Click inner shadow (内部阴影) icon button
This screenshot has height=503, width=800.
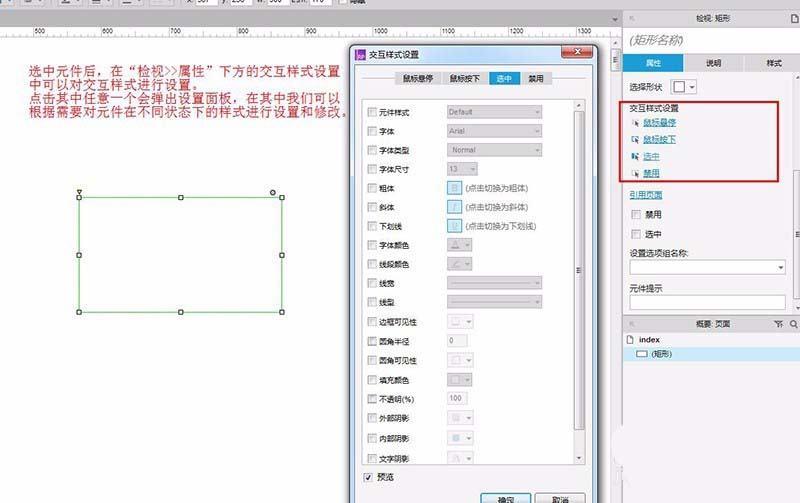(460, 438)
